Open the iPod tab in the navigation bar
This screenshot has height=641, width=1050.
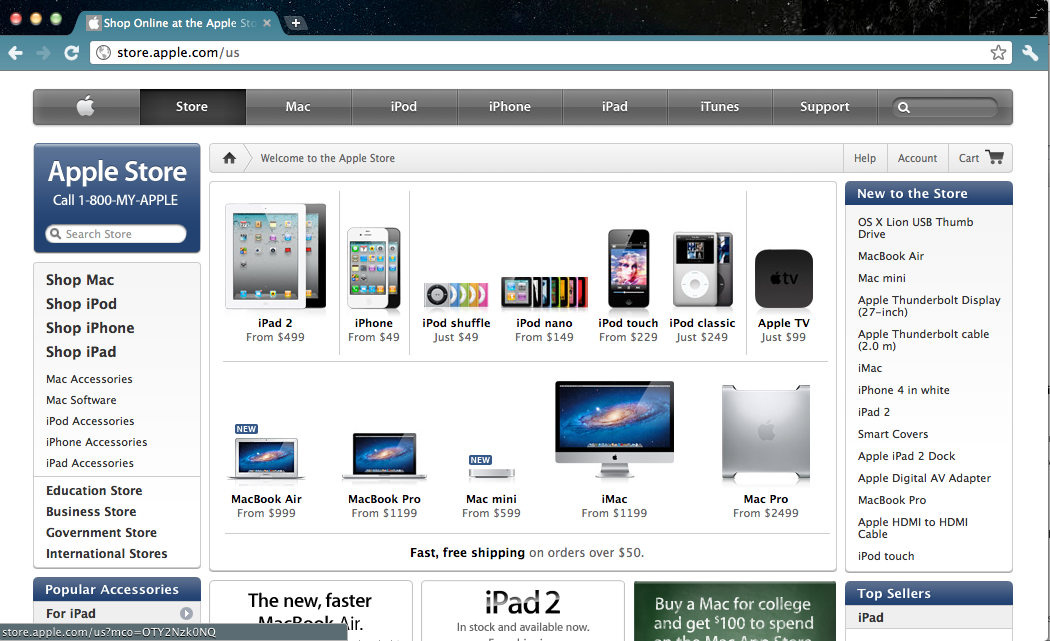coord(404,106)
